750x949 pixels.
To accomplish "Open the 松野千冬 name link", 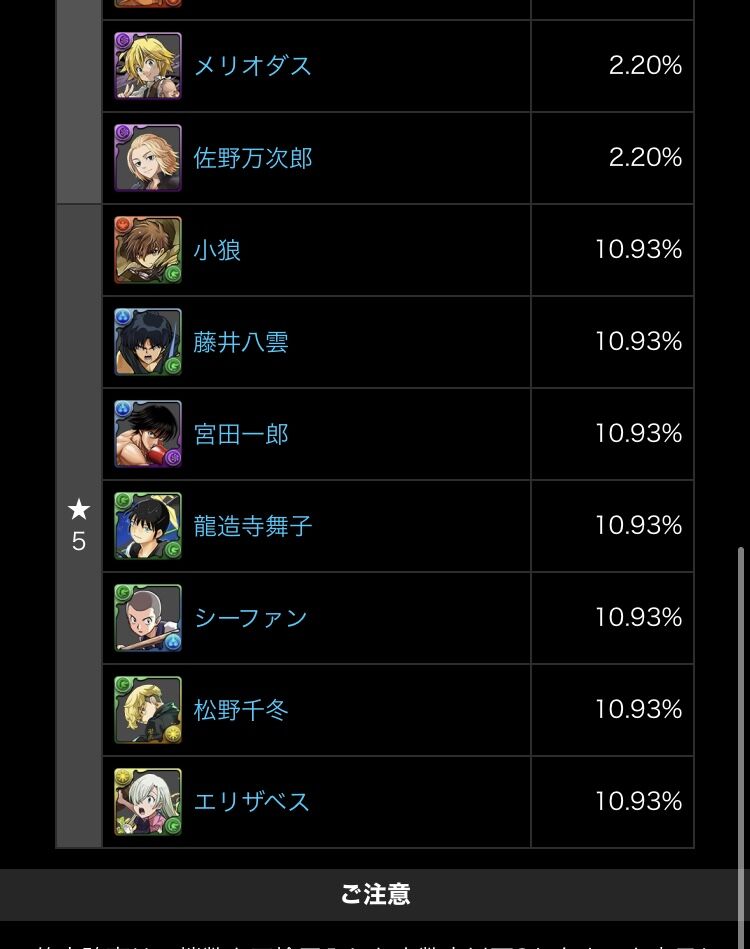I will (x=241, y=710).
